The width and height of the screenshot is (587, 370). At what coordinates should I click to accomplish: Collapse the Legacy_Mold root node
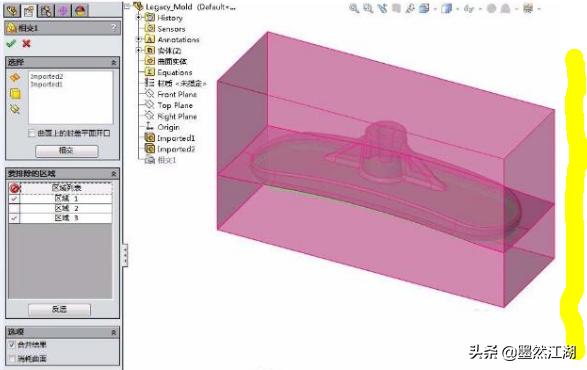127,6
